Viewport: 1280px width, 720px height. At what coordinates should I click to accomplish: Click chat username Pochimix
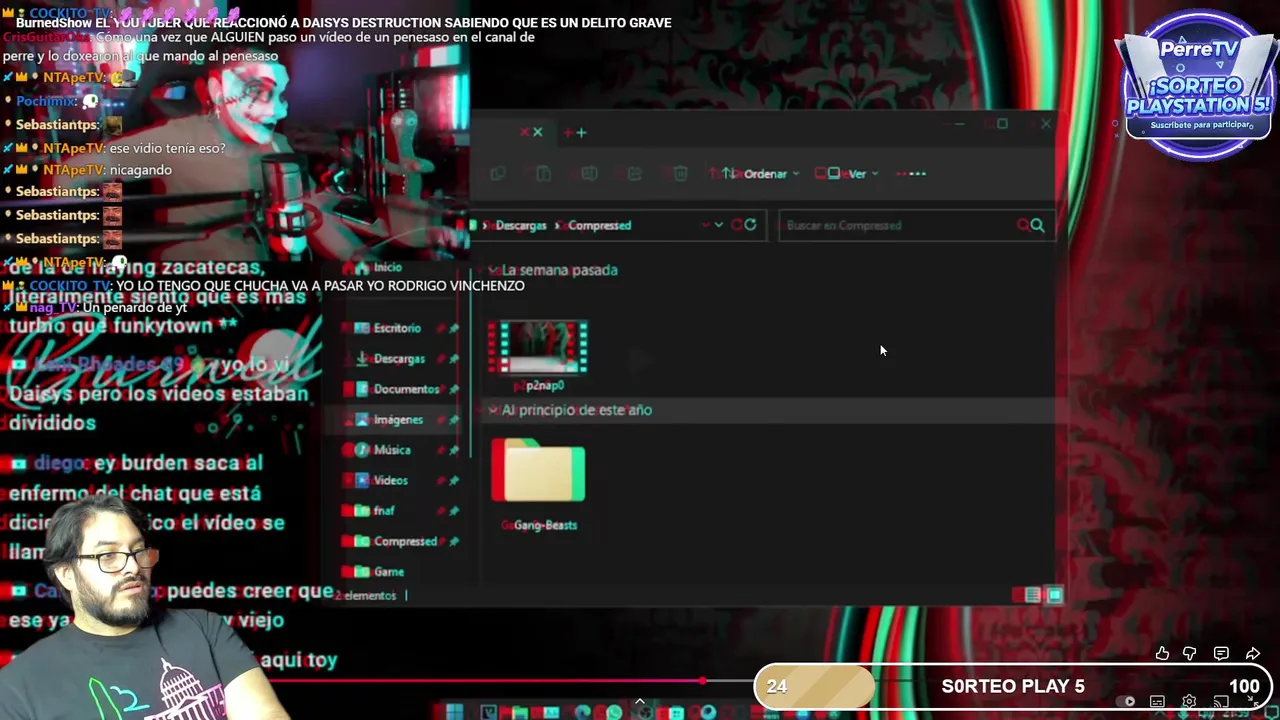(x=45, y=101)
